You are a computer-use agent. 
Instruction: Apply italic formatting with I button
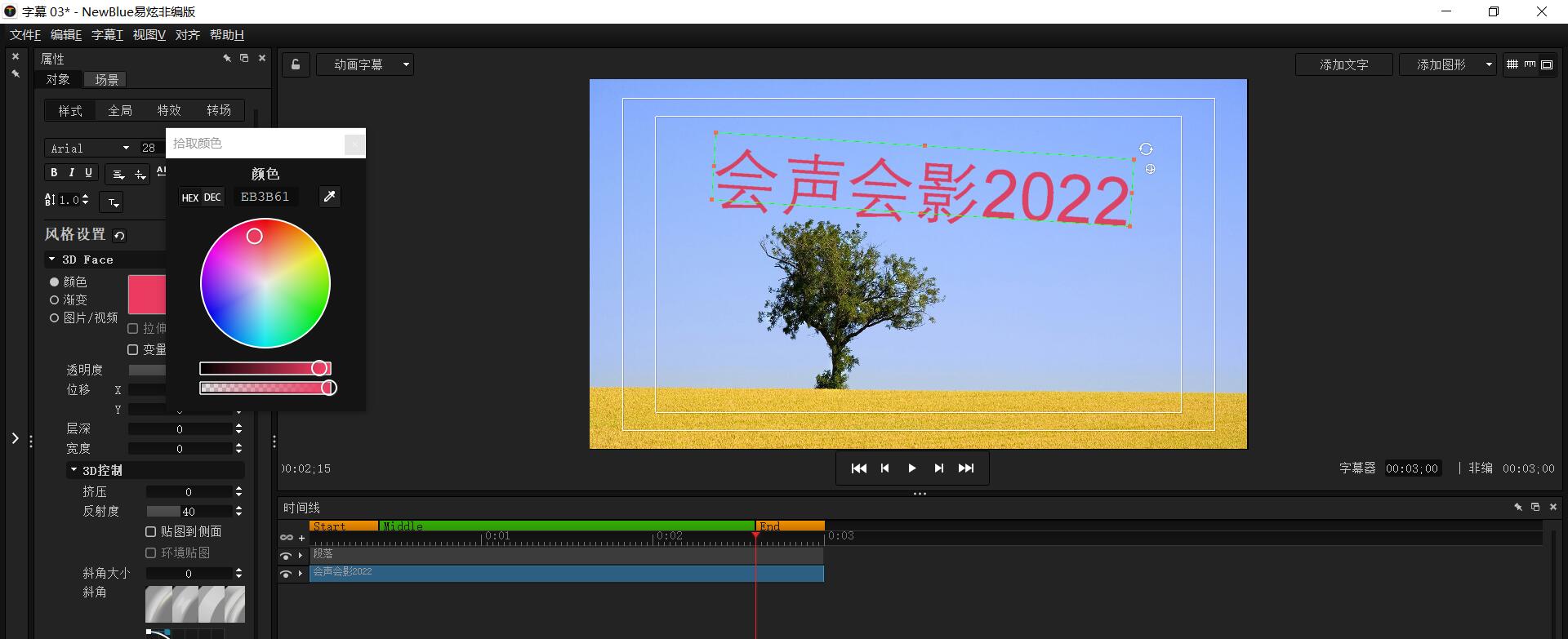tap(72, 172)
